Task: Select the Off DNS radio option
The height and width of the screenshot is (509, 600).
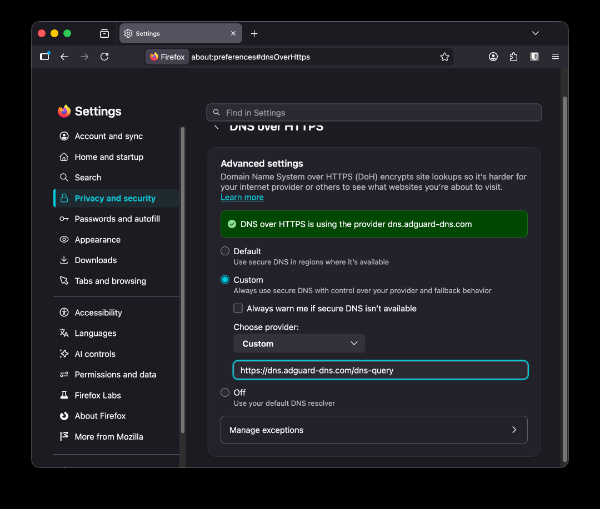Action: pyautogui.click(x=225, y=393)
